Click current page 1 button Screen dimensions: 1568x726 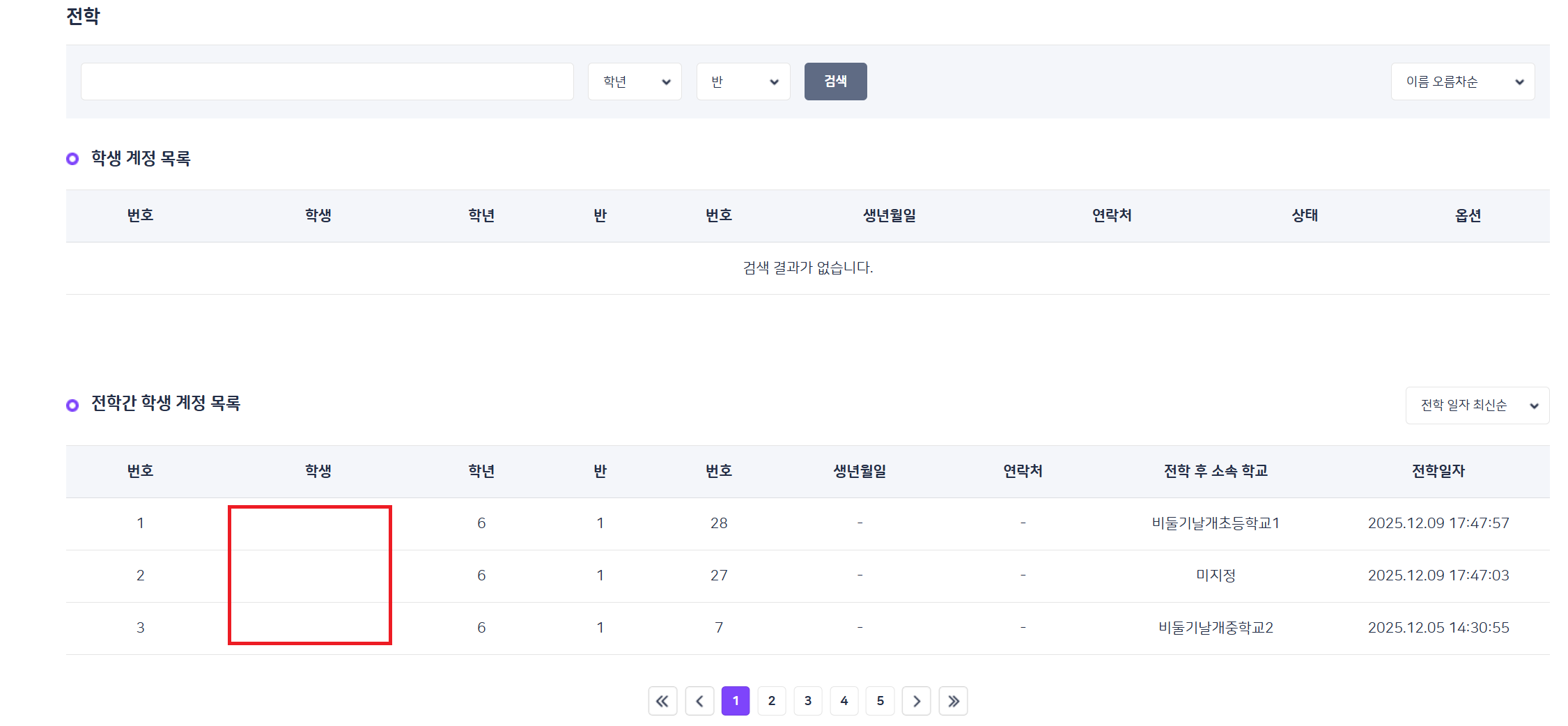(736, 701)
